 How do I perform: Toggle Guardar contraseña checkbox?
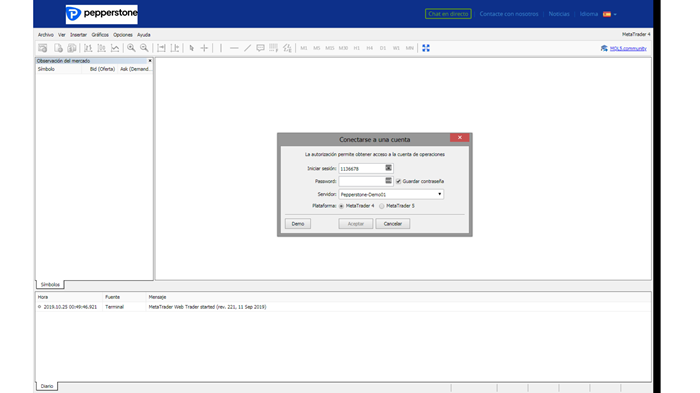coord(398,181)
